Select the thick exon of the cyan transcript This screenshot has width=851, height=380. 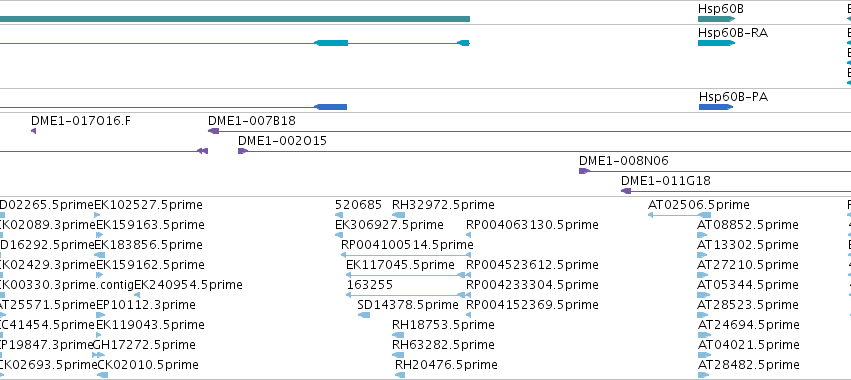[332, 43]
